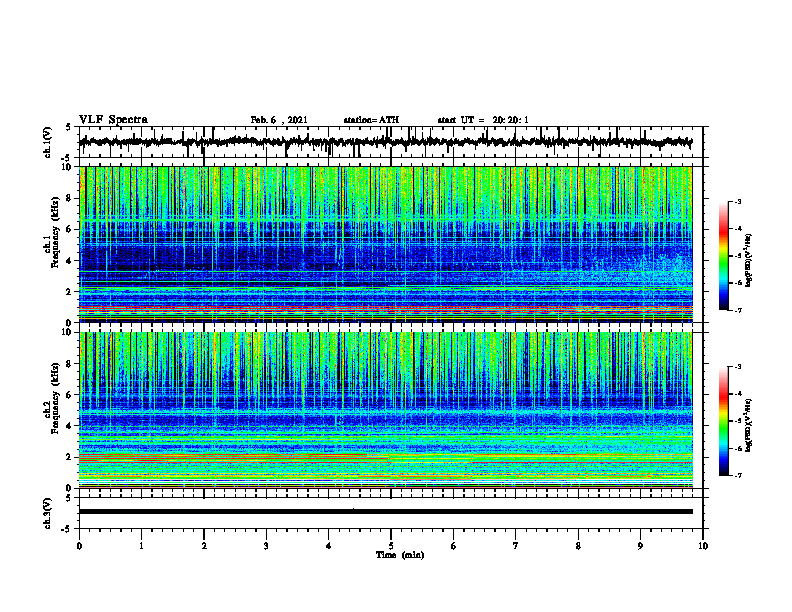The height and width of the screenshot is (612, 792).
Task: Click the "Time (min)" axis title
Action: tap(400, 555)
